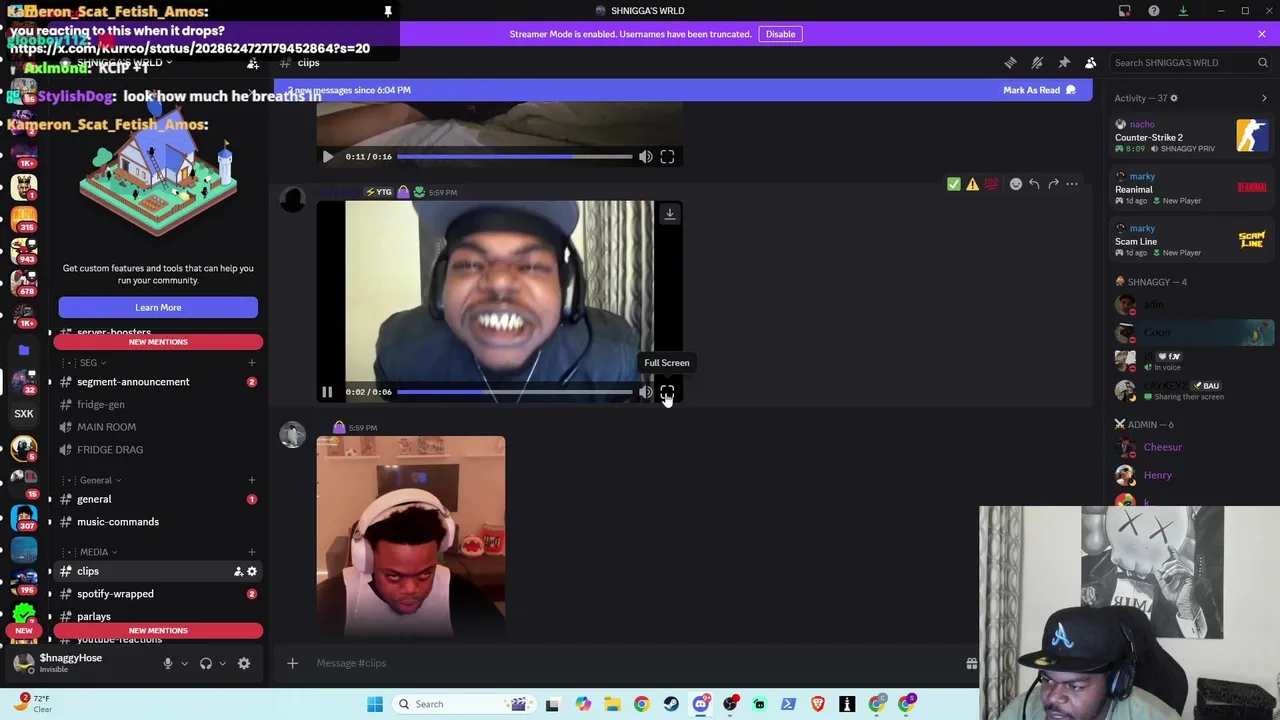Add the 100 emoji reaction
Image resolution: width=1280 pixels, height=720 pixels.
[x=991, y=184]
